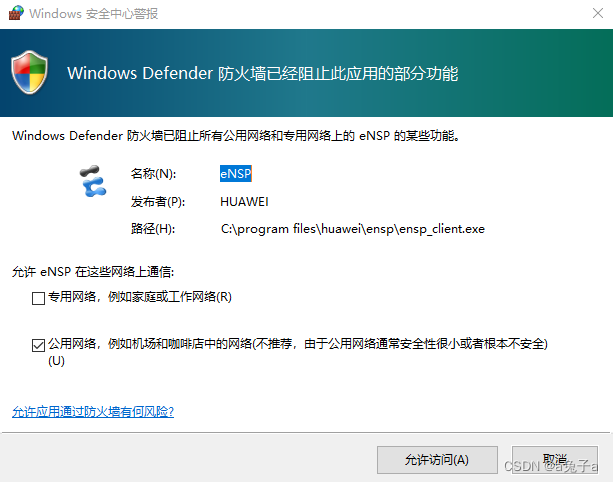The image size is (613, 482).
Task: Enable 专用网络 private network checkbox
Action: point(38,298)
